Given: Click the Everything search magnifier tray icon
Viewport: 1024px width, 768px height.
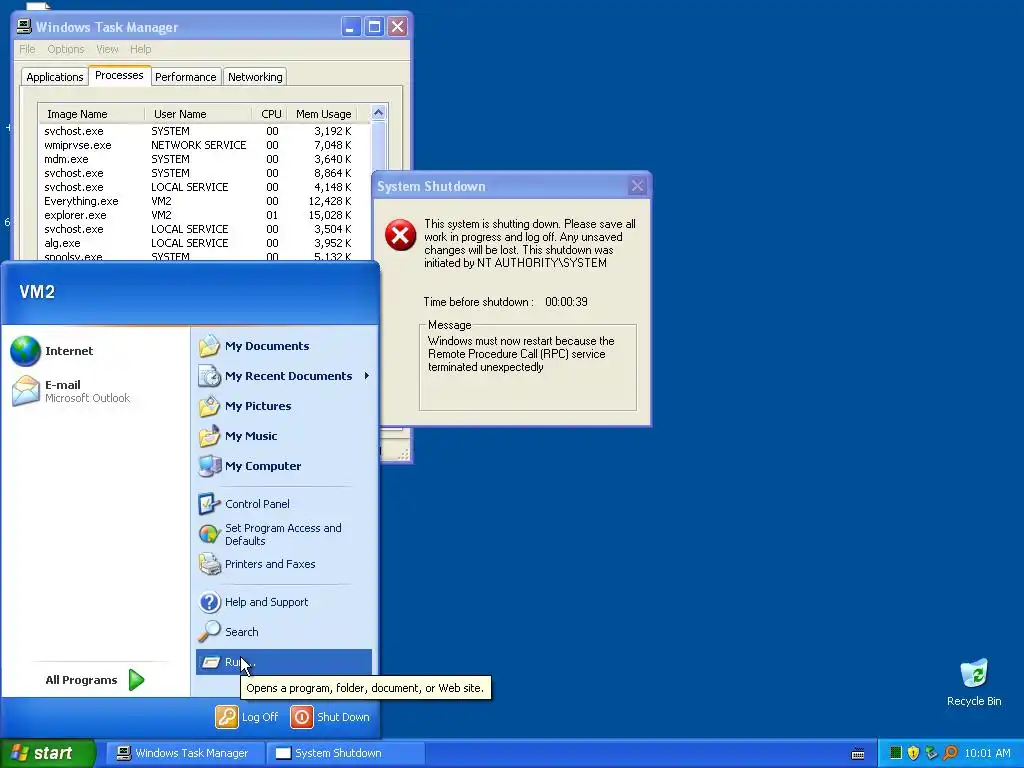Looking at the screenshot, I should [950, 753].
